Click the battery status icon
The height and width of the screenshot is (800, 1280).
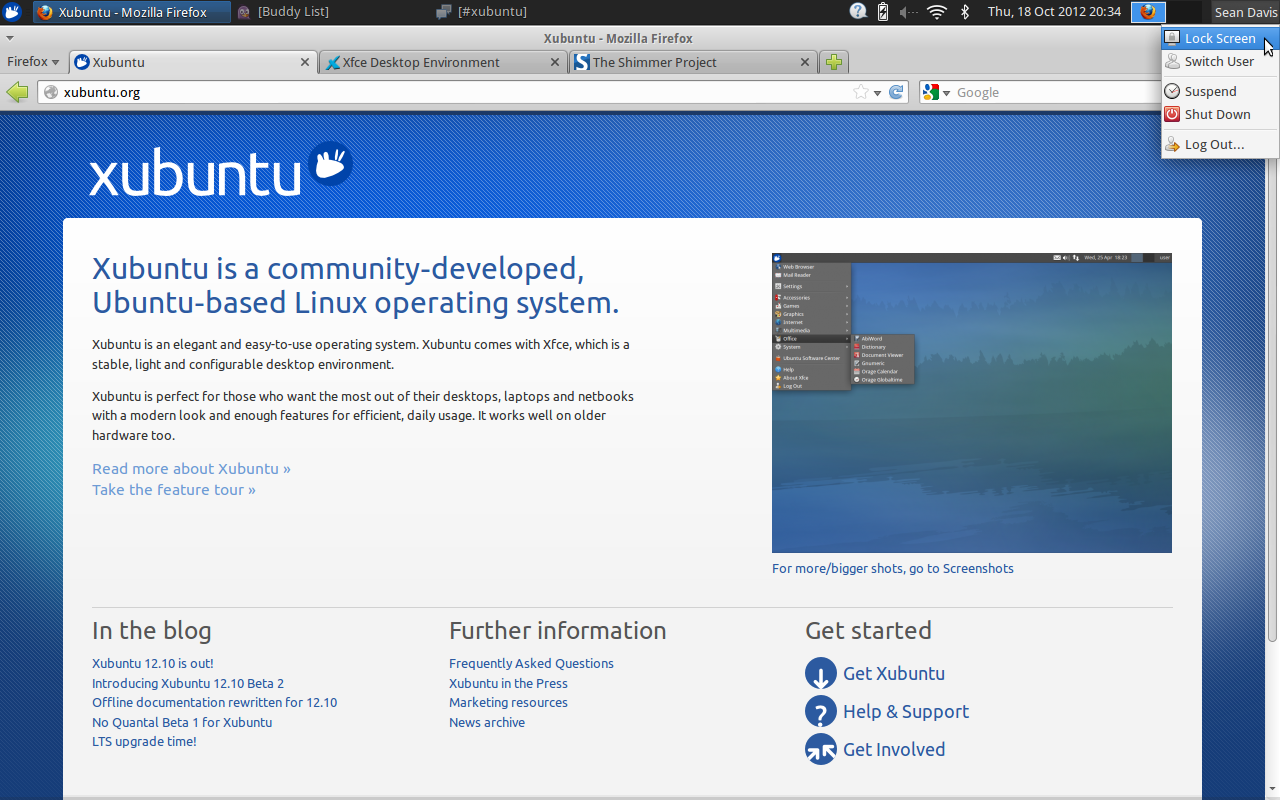[883, 12]
